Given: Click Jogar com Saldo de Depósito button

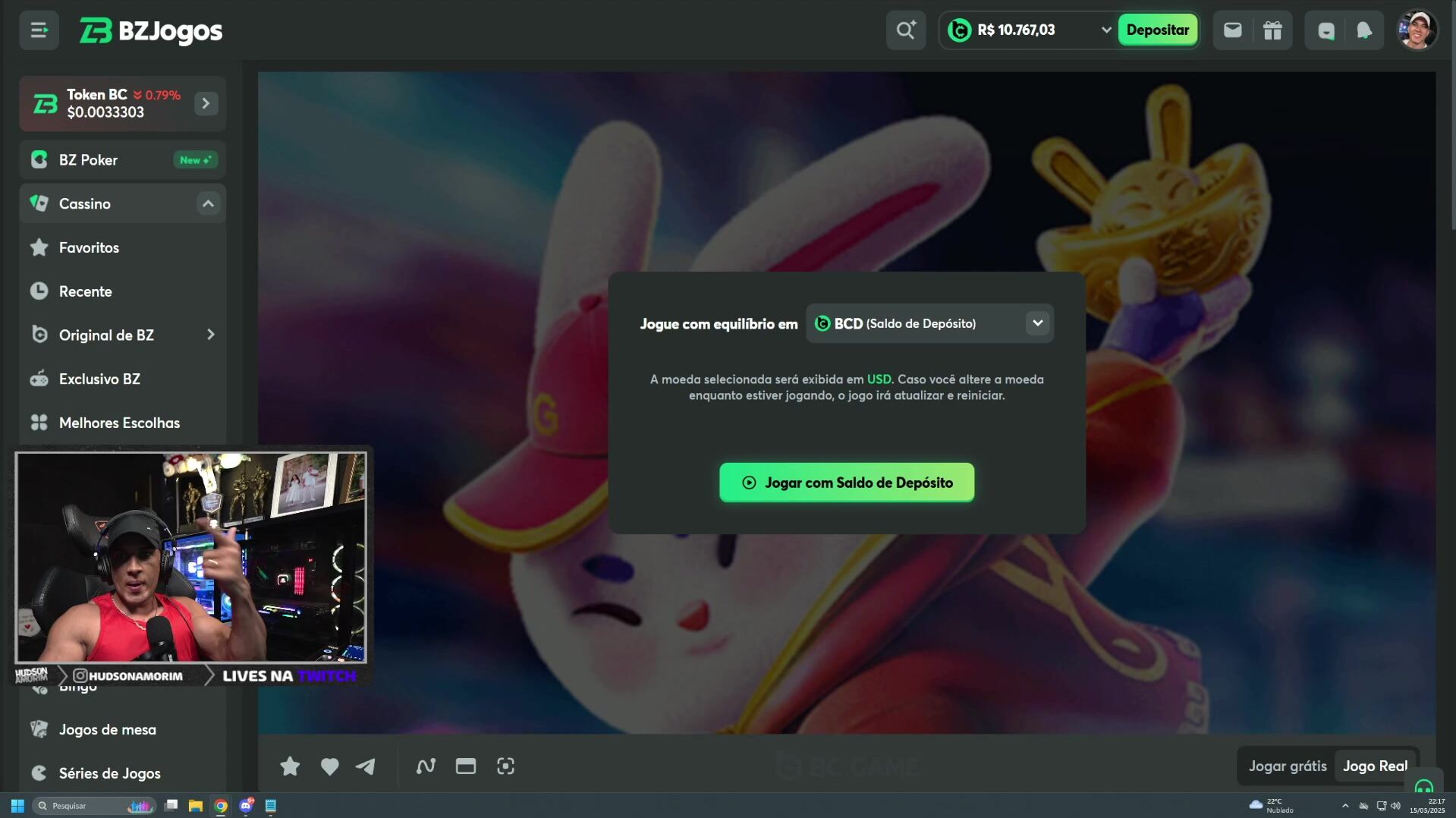Looking at the screenshot, I should pyautogui.click(x=847, y=483).
